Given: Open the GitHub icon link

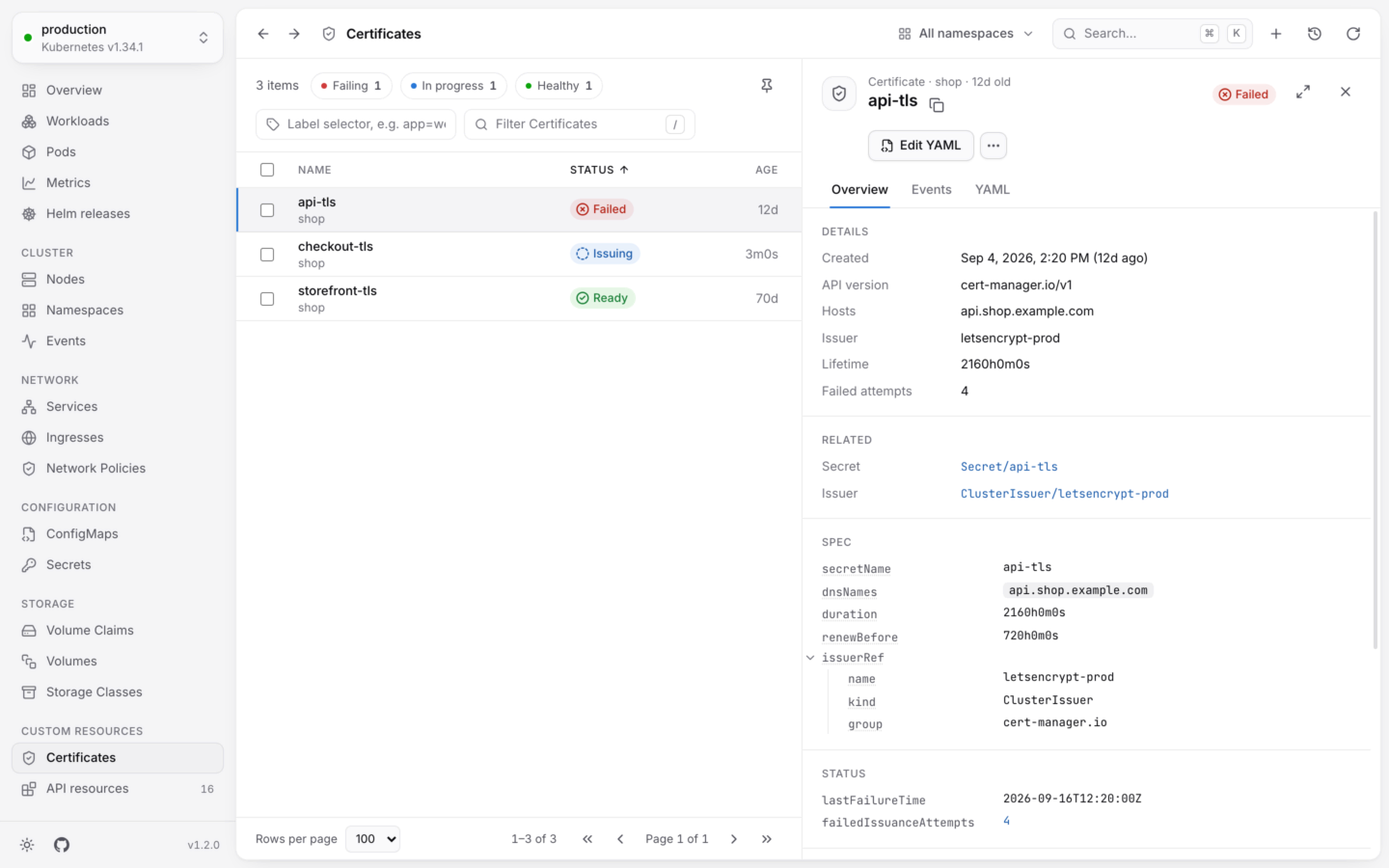Looking at the screenshot, I should coord(62,845).
